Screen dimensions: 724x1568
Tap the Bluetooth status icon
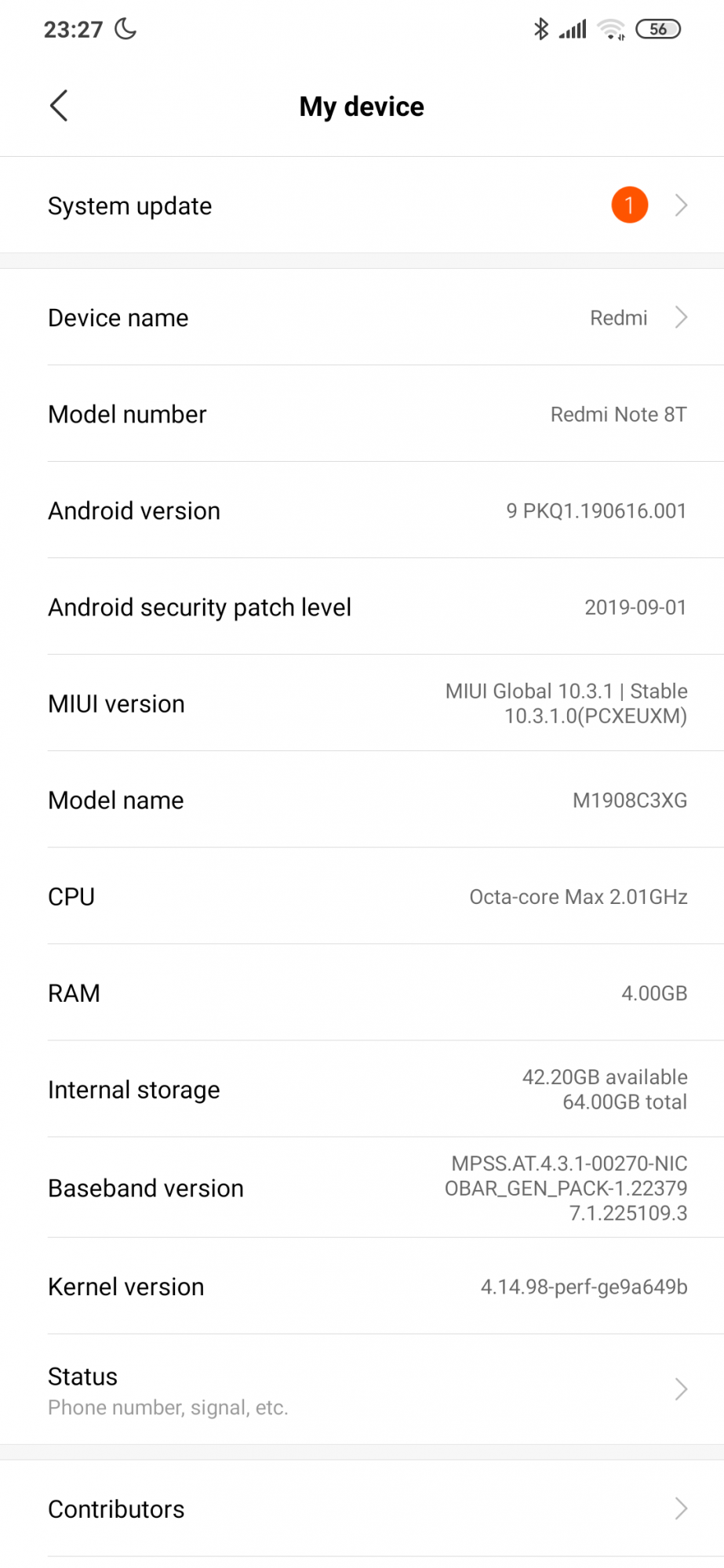(x=540, y=30)
